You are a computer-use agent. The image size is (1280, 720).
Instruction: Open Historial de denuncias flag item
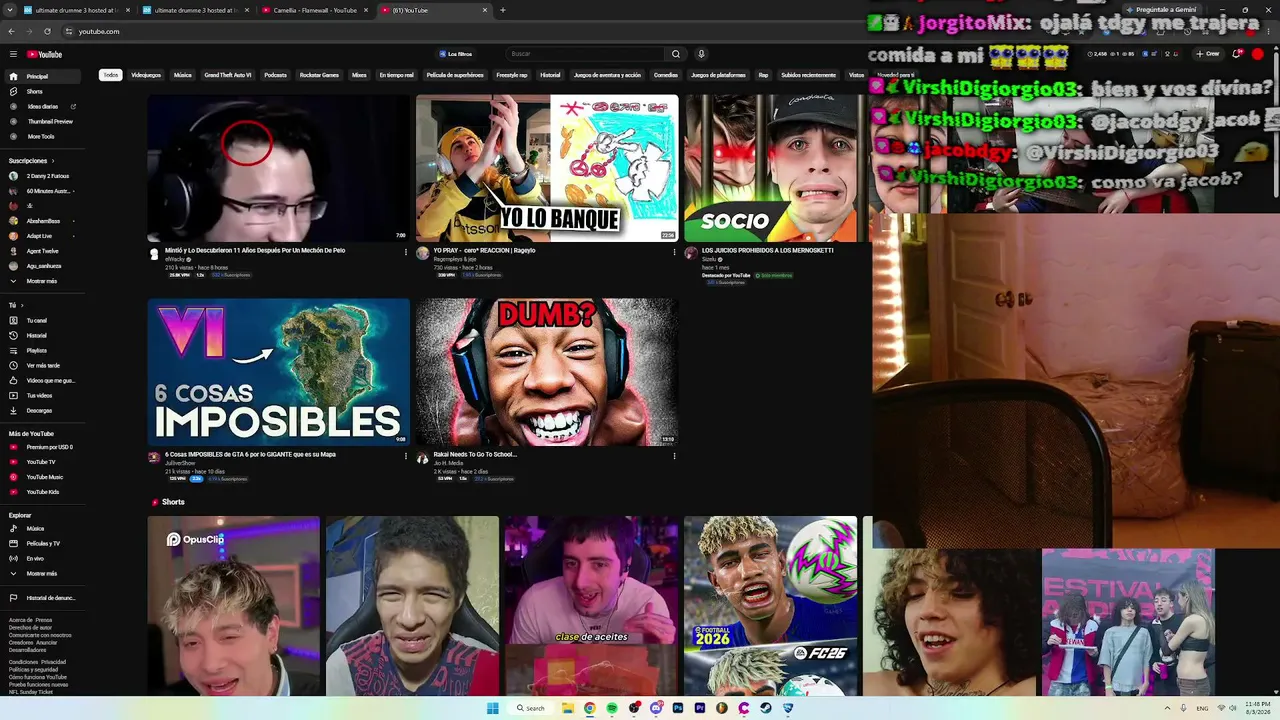point(44,598)
